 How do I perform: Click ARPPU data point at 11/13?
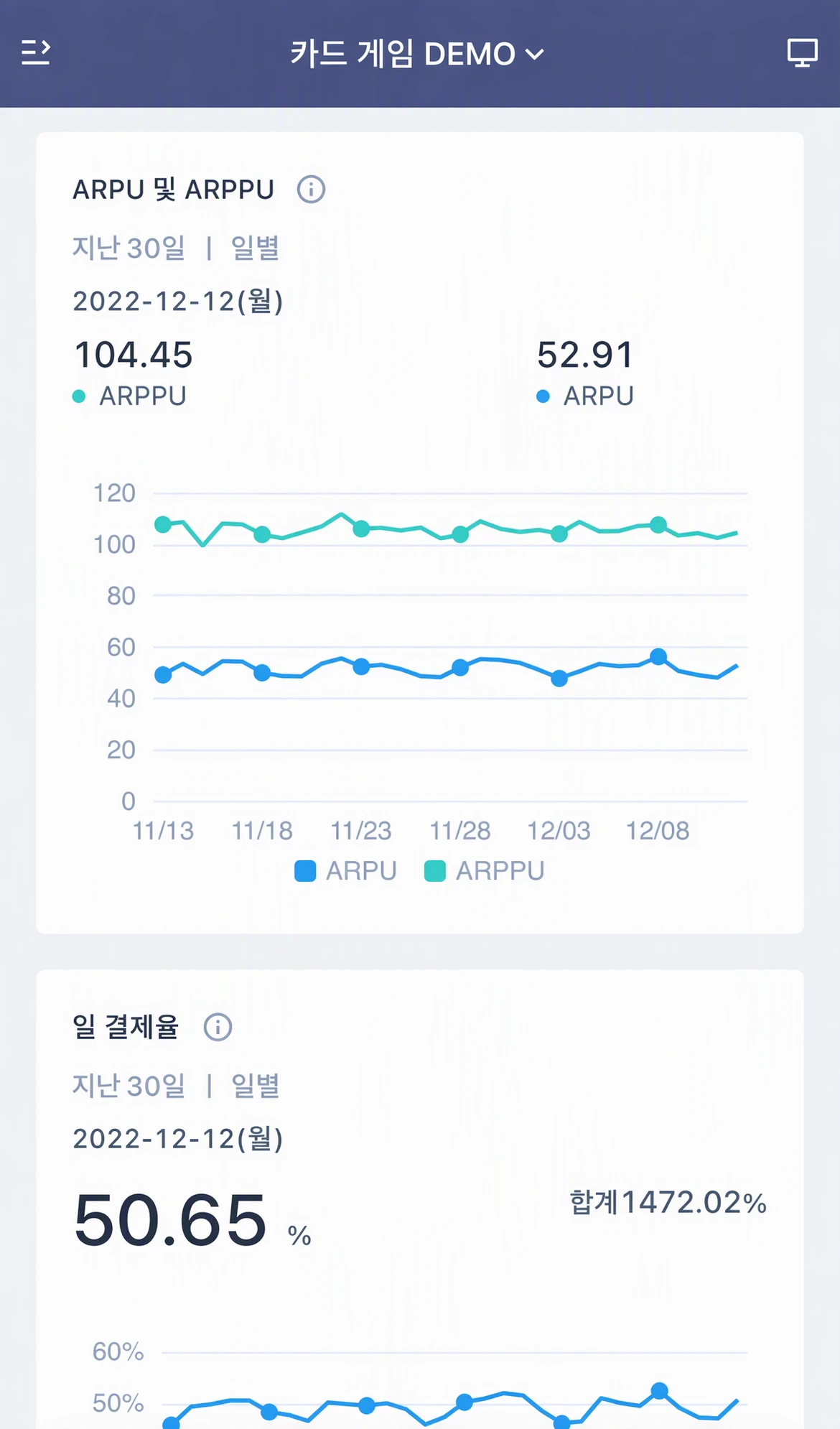pyautogui.click(x=163, y=524)
